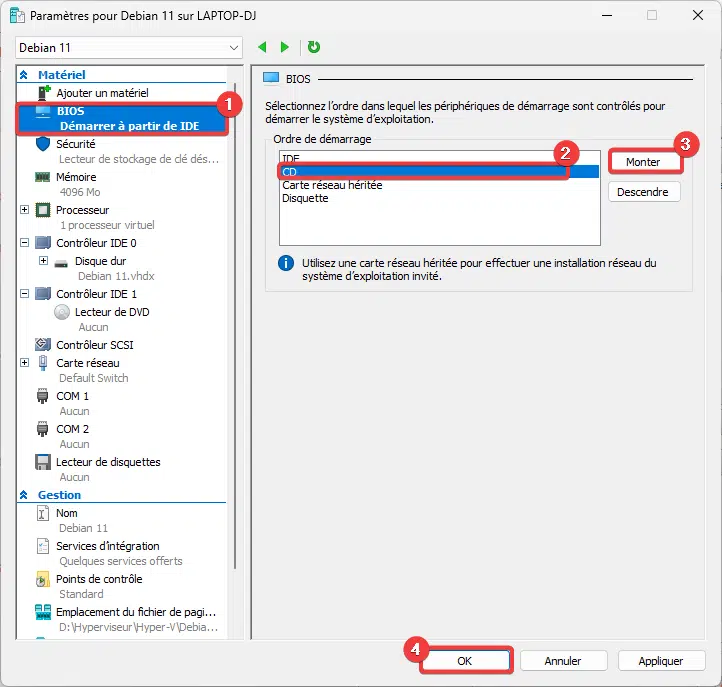Click the Debian 11.vhdx text
The image size is (722, 687).
116,276
